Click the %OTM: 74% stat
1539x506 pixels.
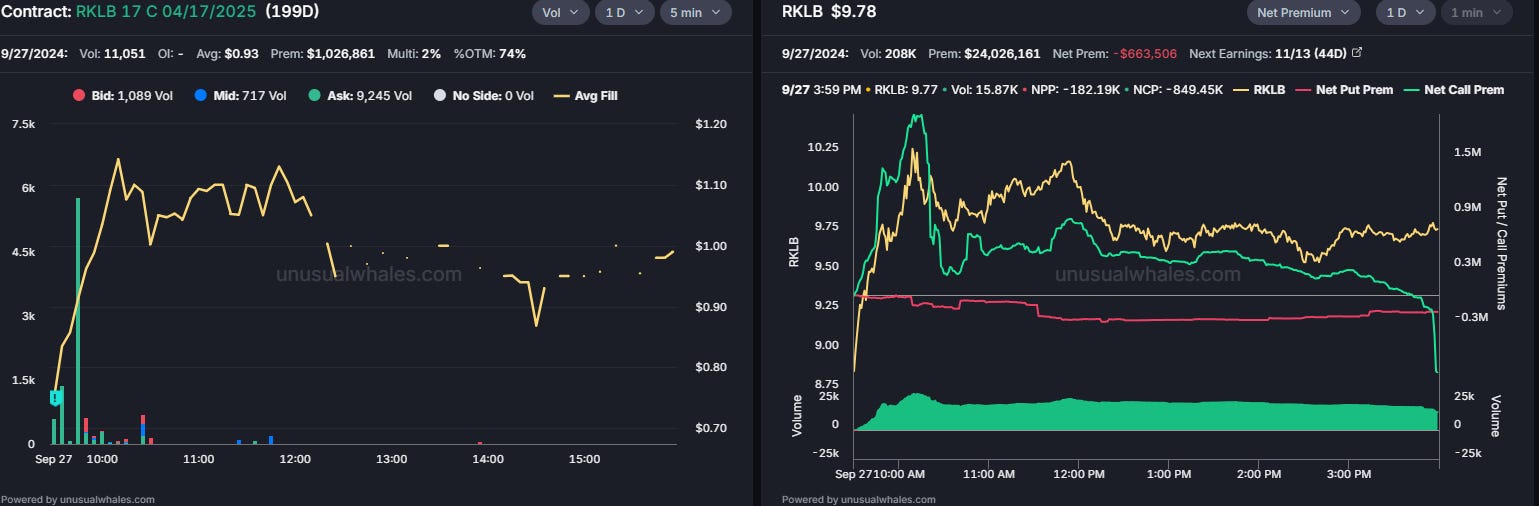point(489,53)
